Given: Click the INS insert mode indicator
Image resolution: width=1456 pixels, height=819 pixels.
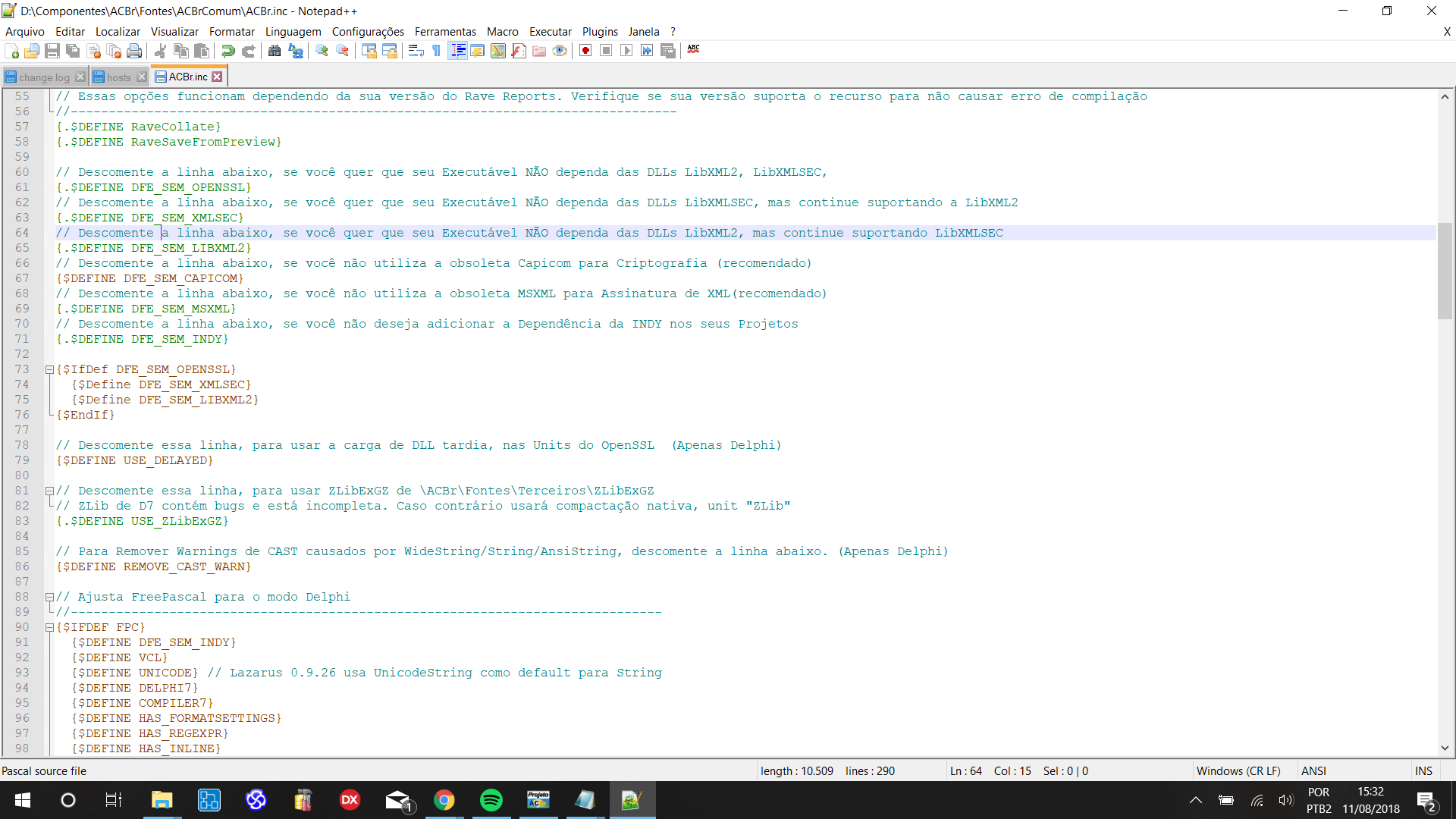Looking at the screenshot, I should tap(1423, 771).
